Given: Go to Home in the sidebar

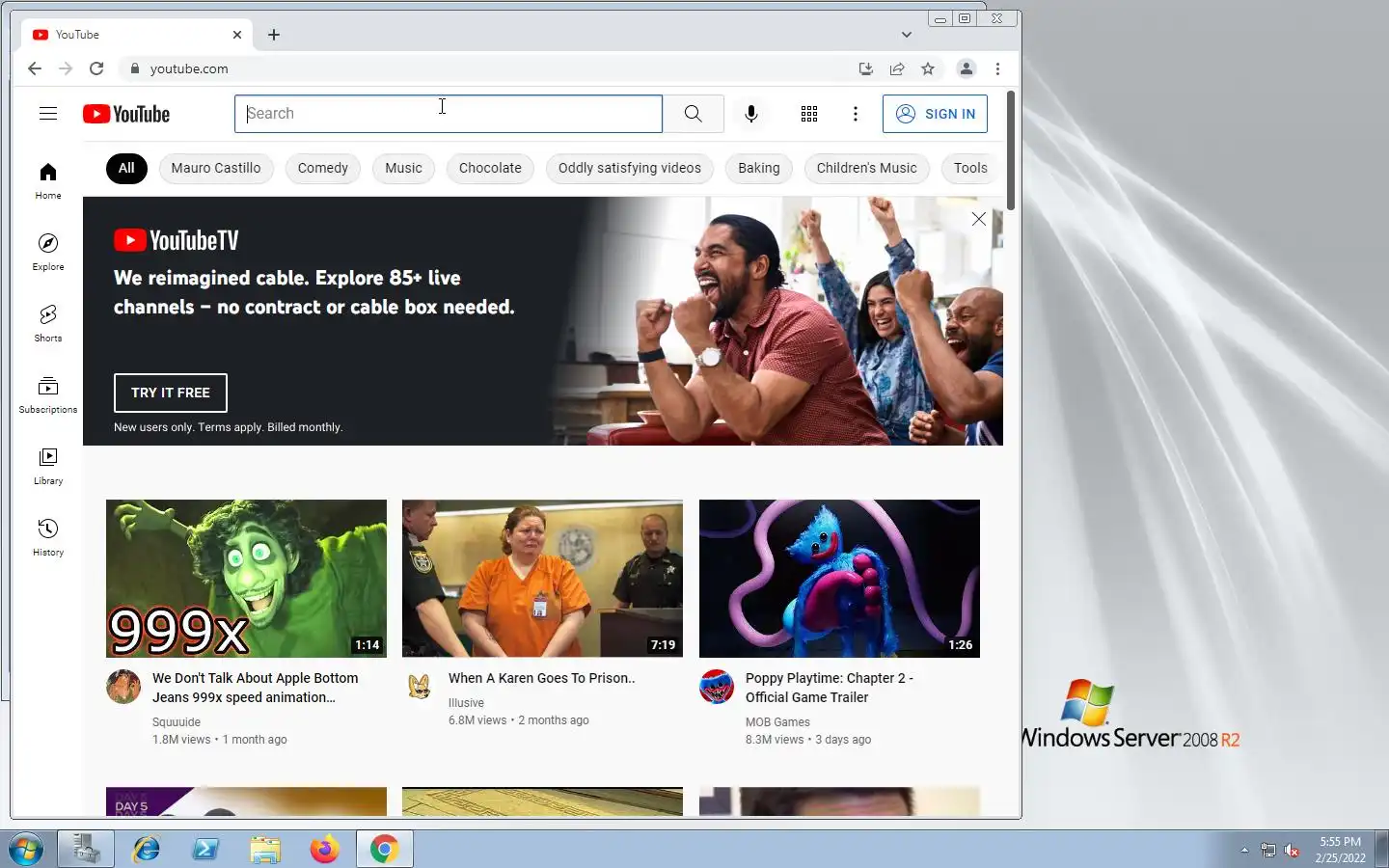Looking at the screenshot, I should pyautogui.click(x=48, y=181).
